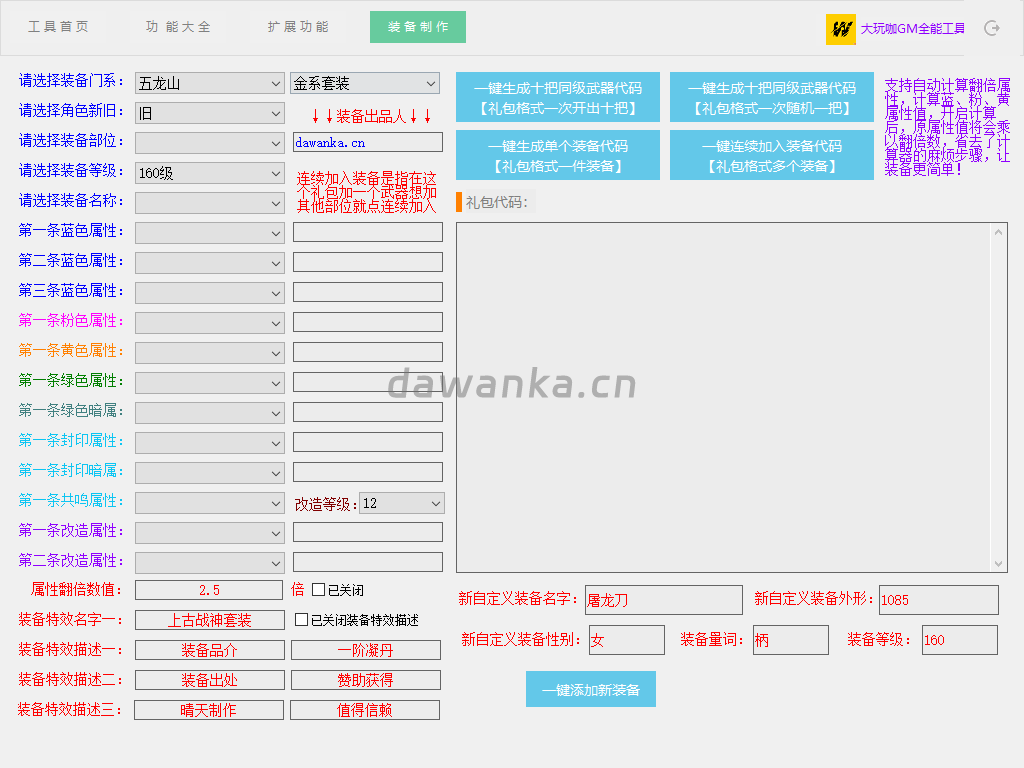Toggle 已关闭装备特效描述 checkbox
This screenshot has width=1024, height=768.
302,619
